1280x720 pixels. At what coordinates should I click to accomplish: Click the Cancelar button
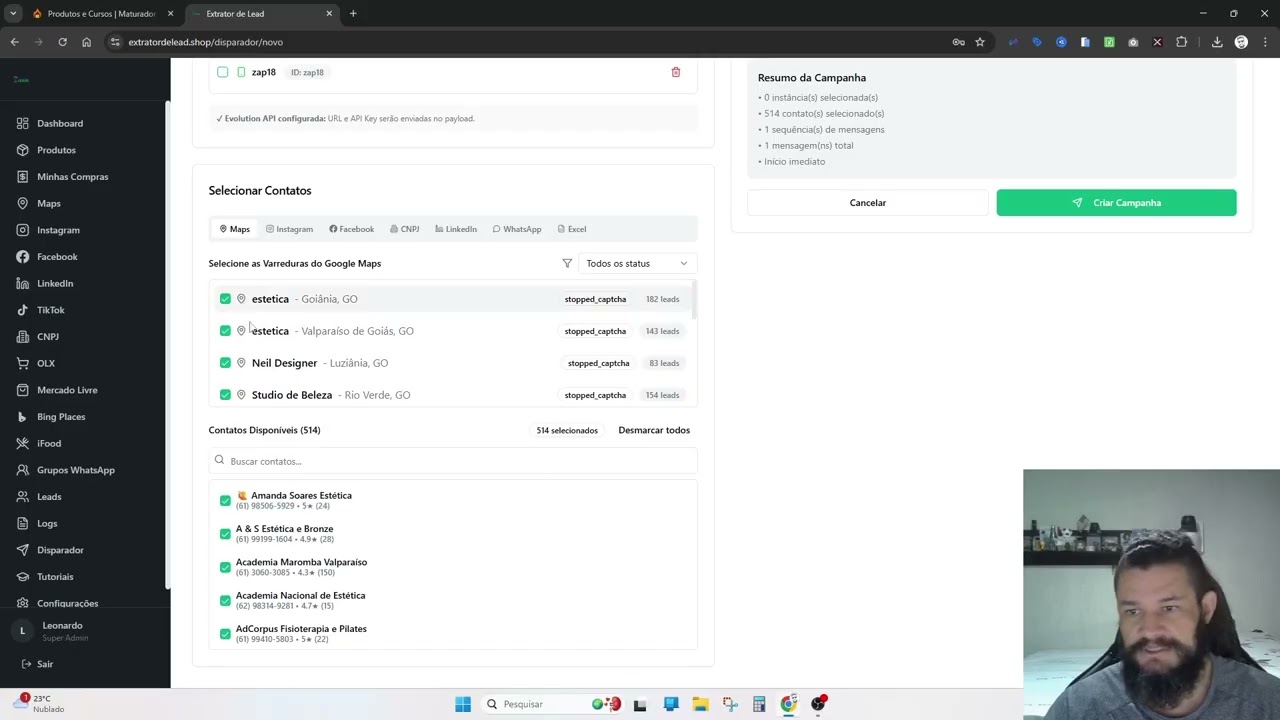point(868,203)
